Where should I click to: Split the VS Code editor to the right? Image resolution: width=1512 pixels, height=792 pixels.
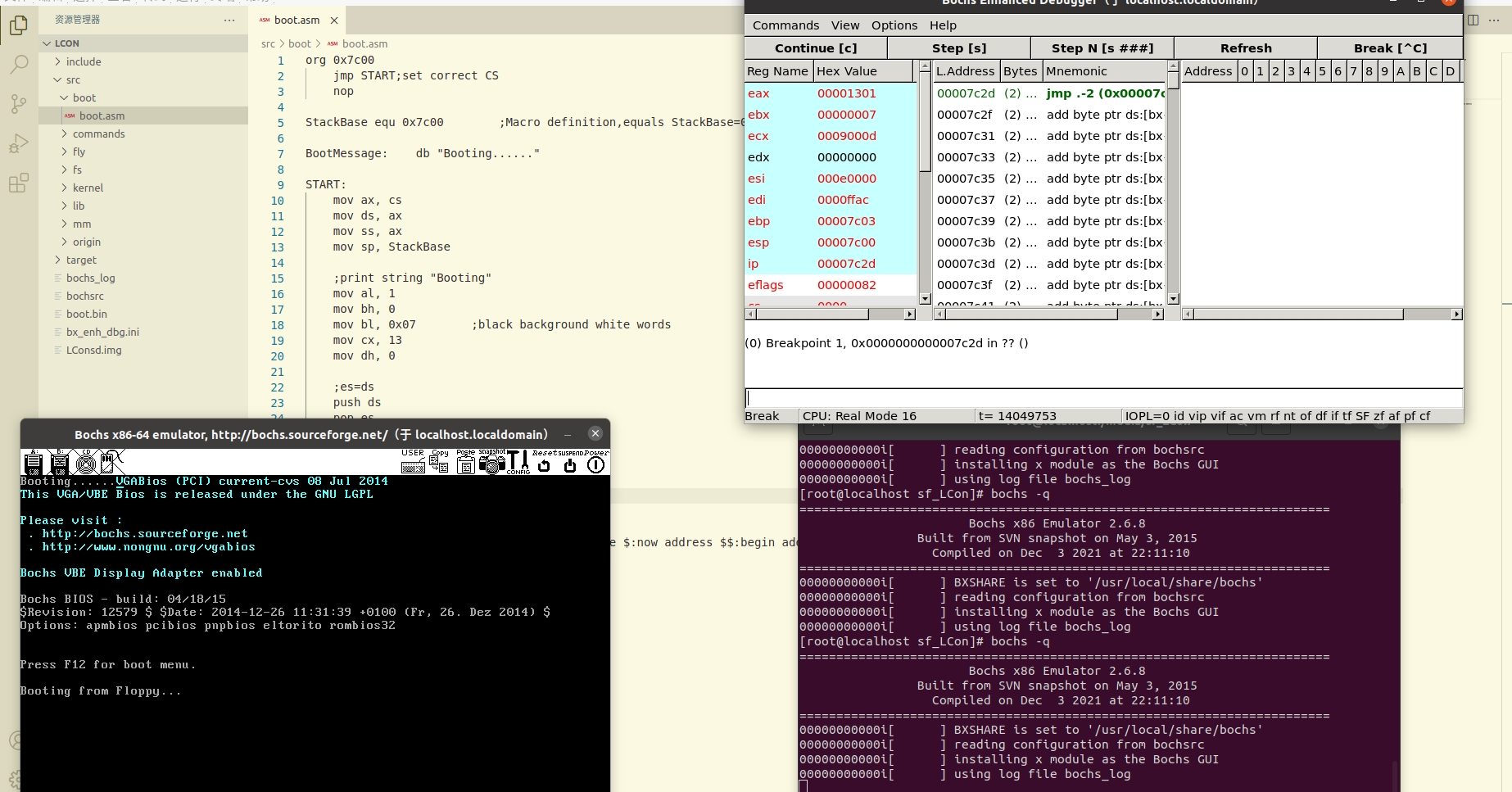click(1473, 20)
